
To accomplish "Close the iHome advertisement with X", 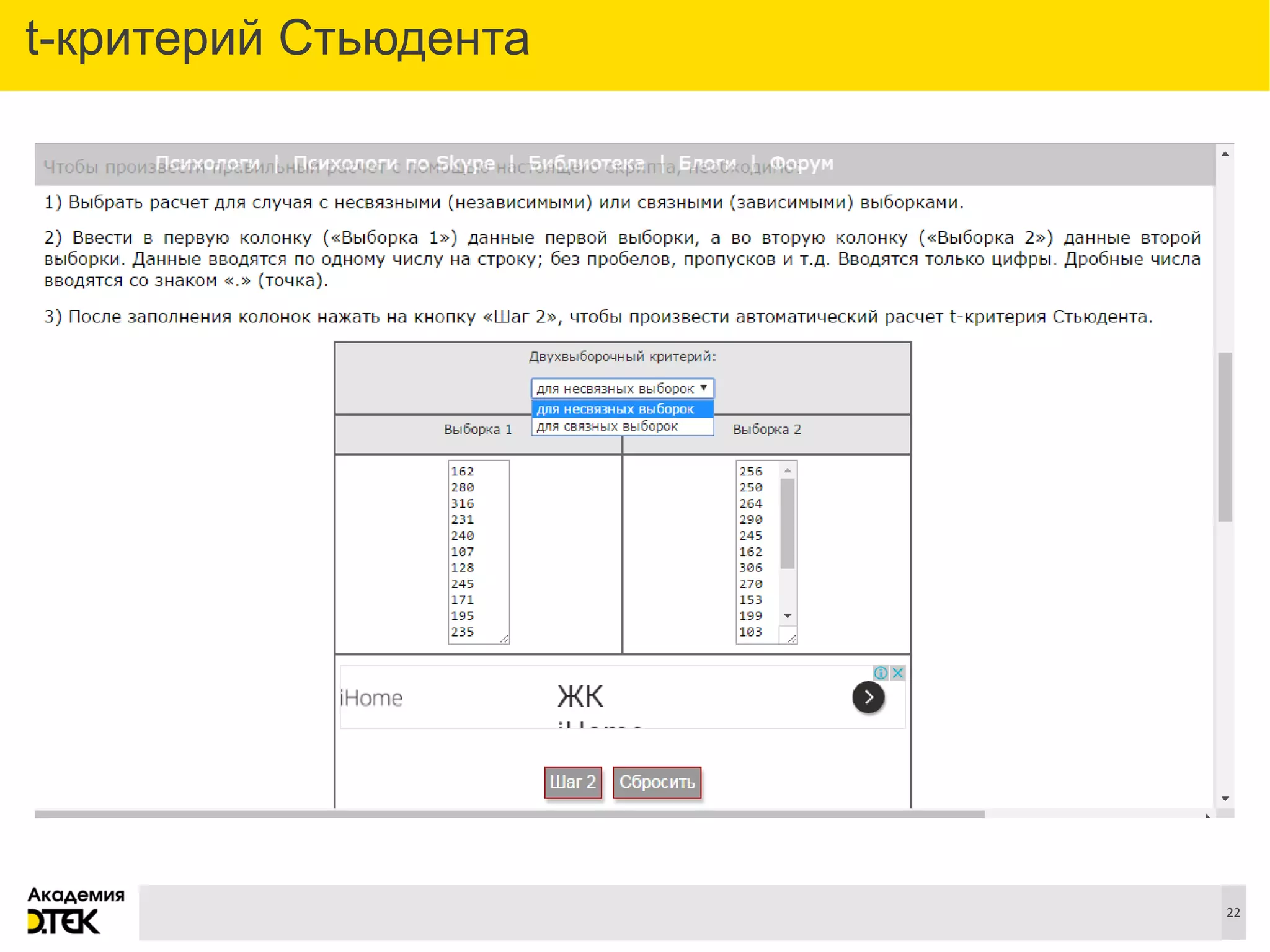I will coord(897,672).
